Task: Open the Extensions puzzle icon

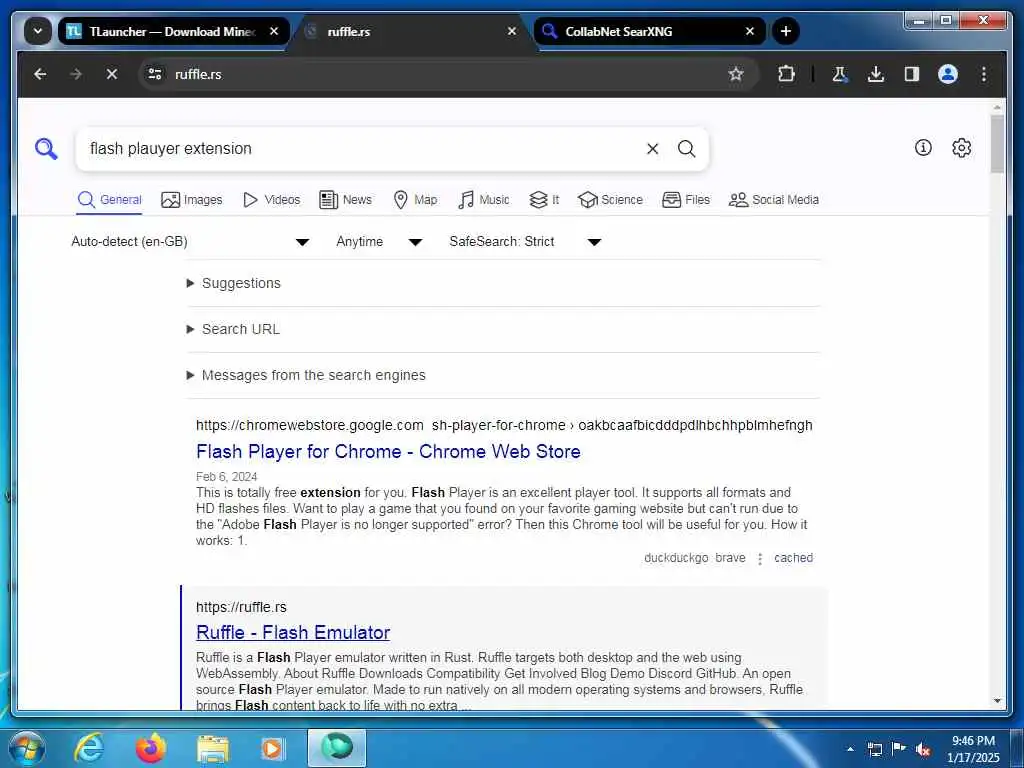Action: point(786,74)
